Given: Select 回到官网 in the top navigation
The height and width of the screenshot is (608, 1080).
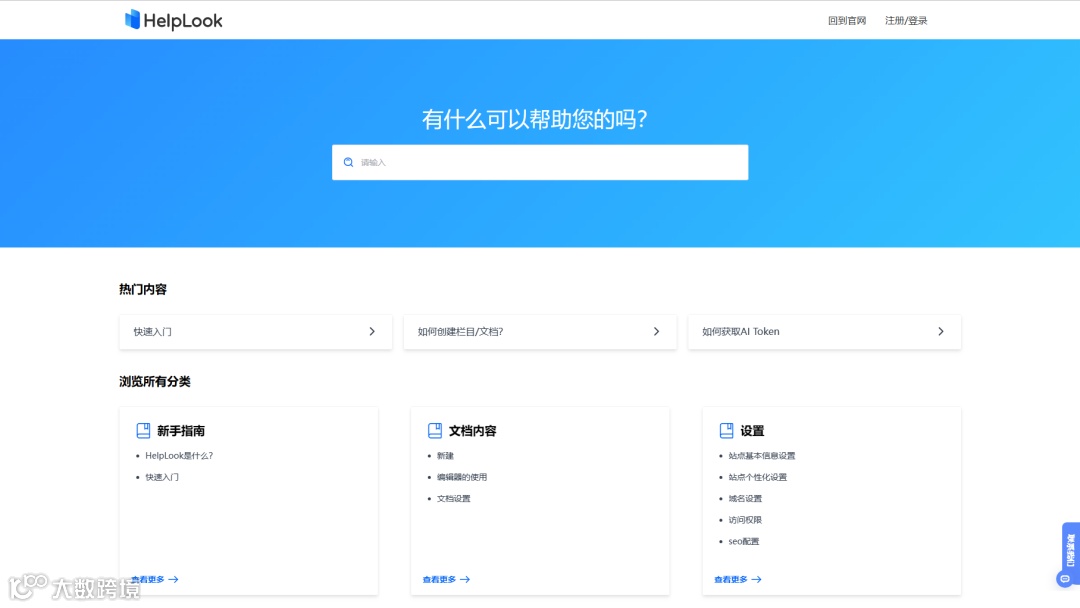Looking at the screenshot, I should click(x=847, y=19).
